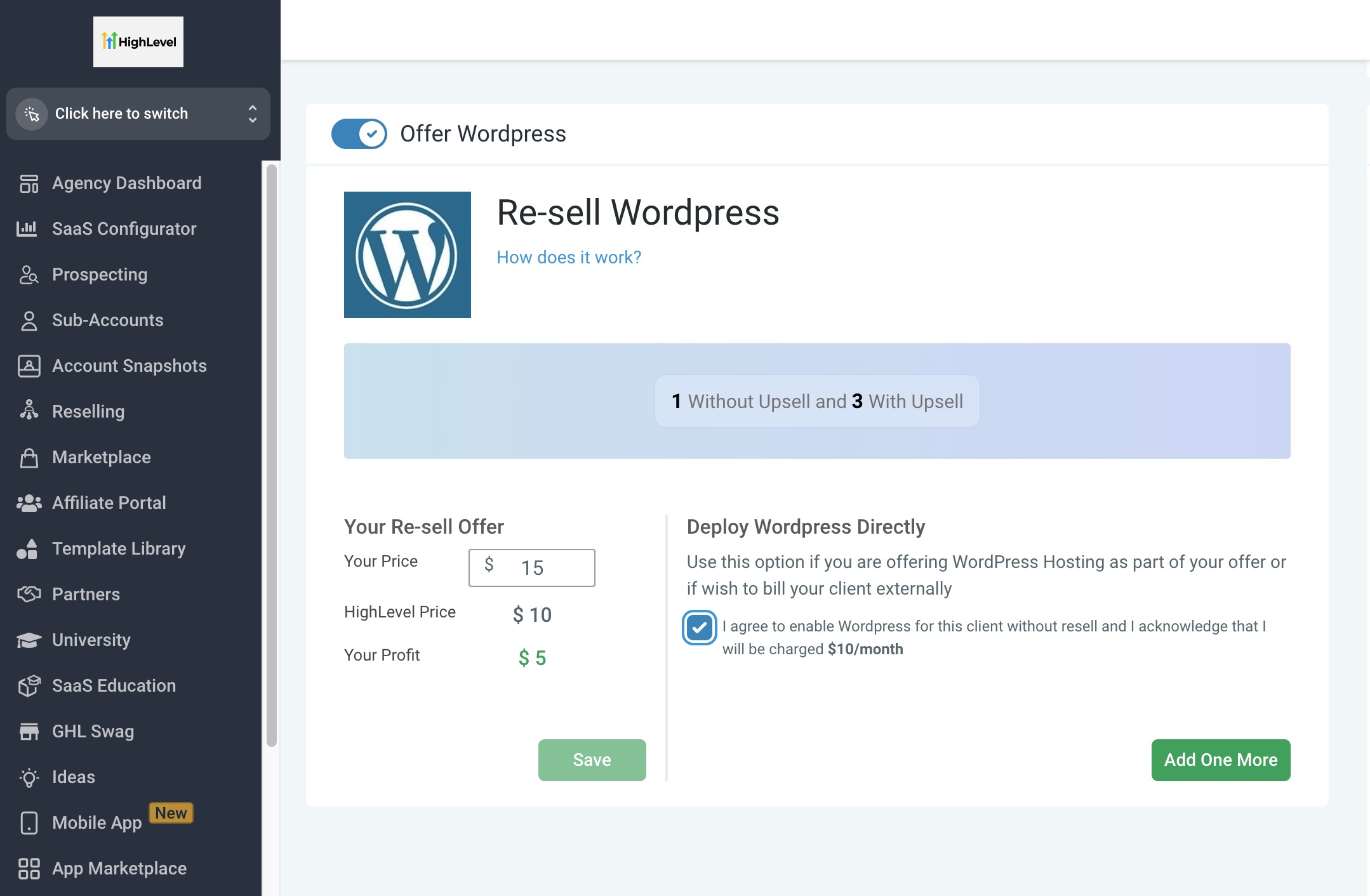The image size is (1370, 896).
Task: Click the 'Without Upsell and With Upsell' badge
Action: point(817,401)
